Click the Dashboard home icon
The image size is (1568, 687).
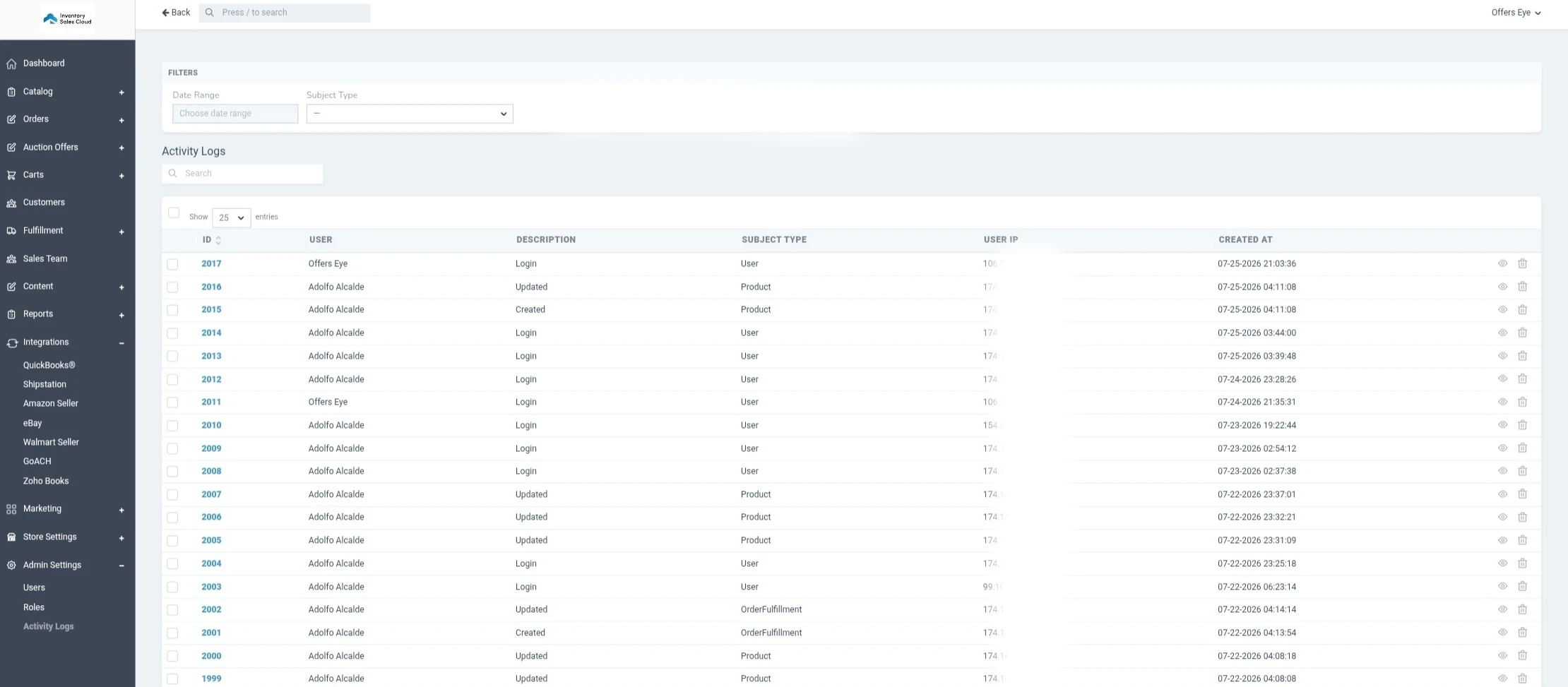[x=11, y=64]
